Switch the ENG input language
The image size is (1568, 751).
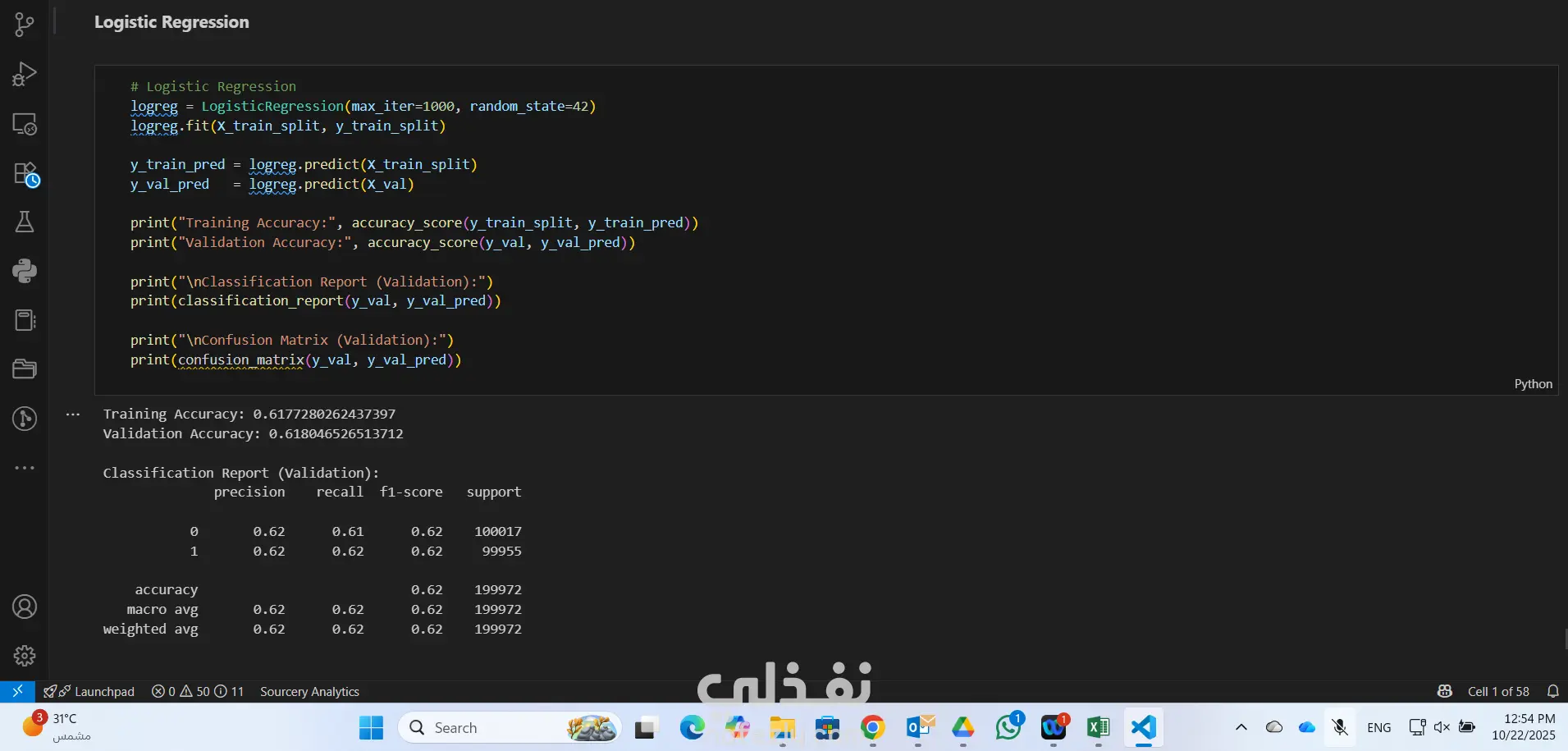click(1379, 727)
